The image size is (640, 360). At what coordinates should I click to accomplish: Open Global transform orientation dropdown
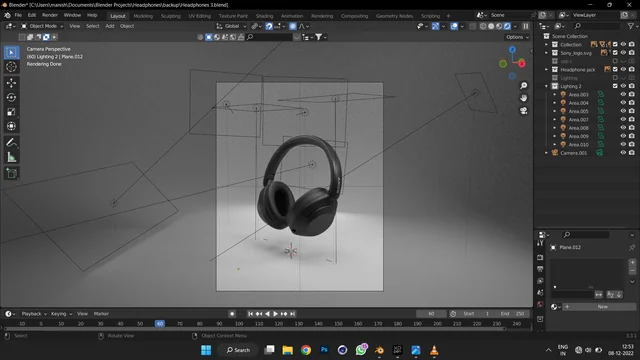(231, 26)
